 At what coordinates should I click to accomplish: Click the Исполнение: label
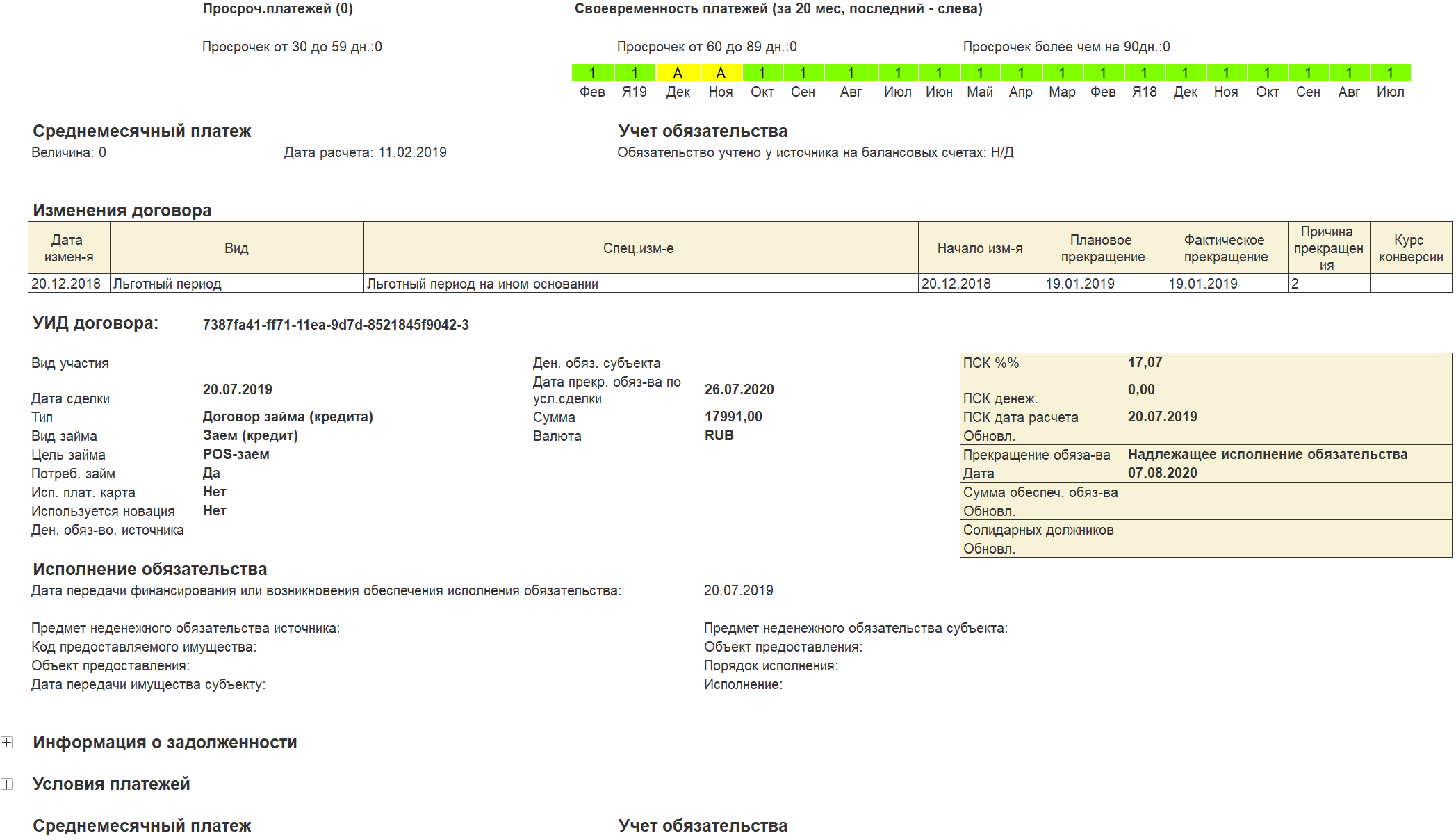point(743,684)
